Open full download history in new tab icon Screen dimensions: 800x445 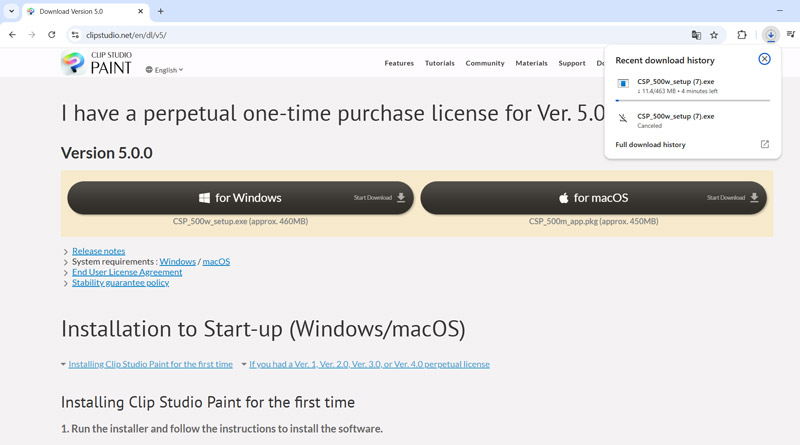pos(765,144)
